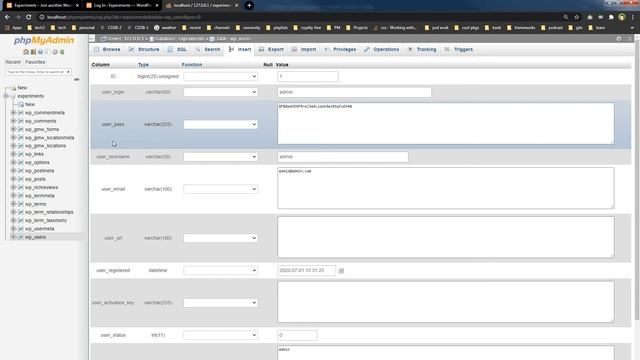Open wp_gmw_locations table link
The height and width of the screenshot is (360, 640).
coord(45,146)
